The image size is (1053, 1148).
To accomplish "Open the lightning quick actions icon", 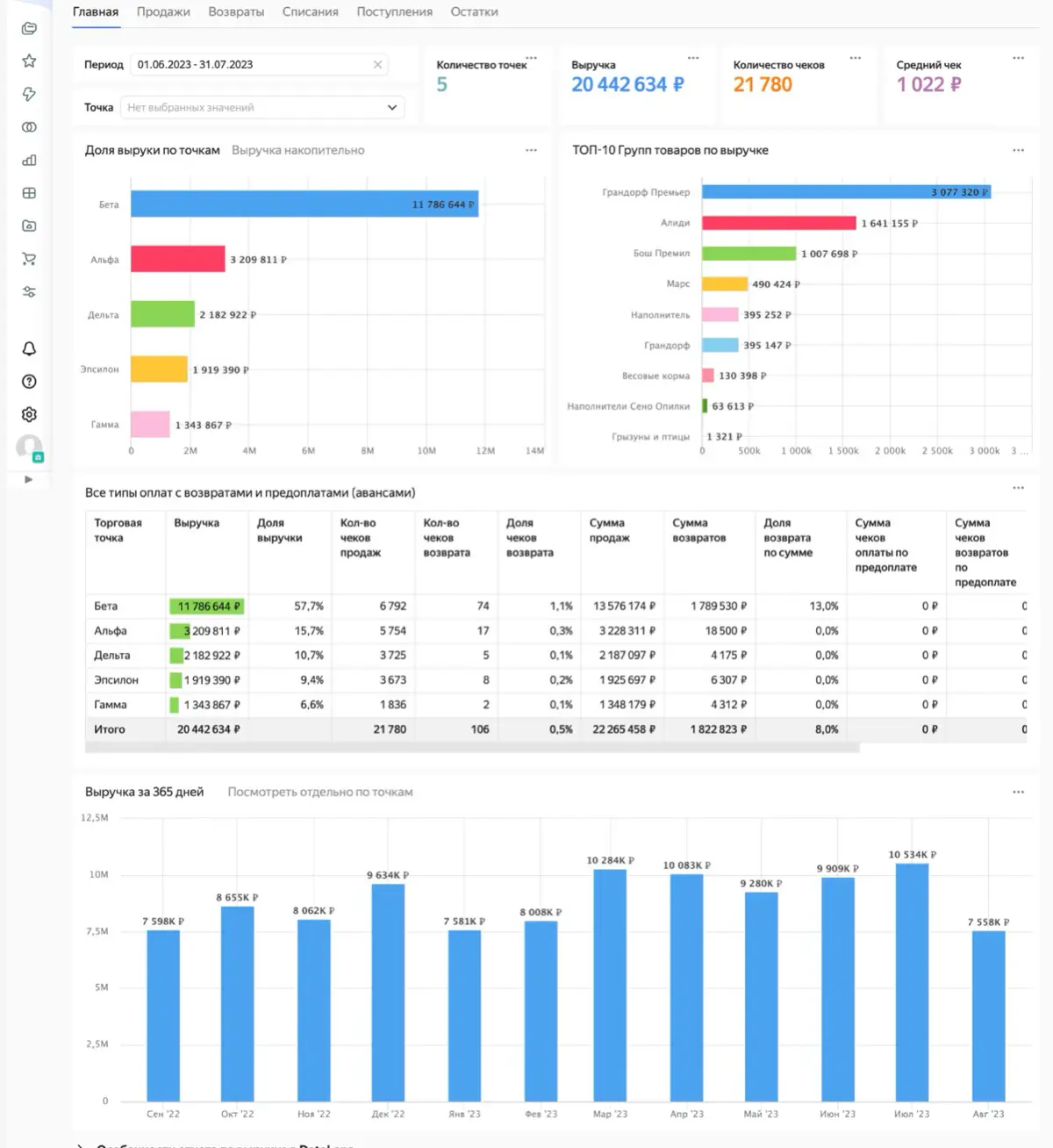I will coord(29,94).
